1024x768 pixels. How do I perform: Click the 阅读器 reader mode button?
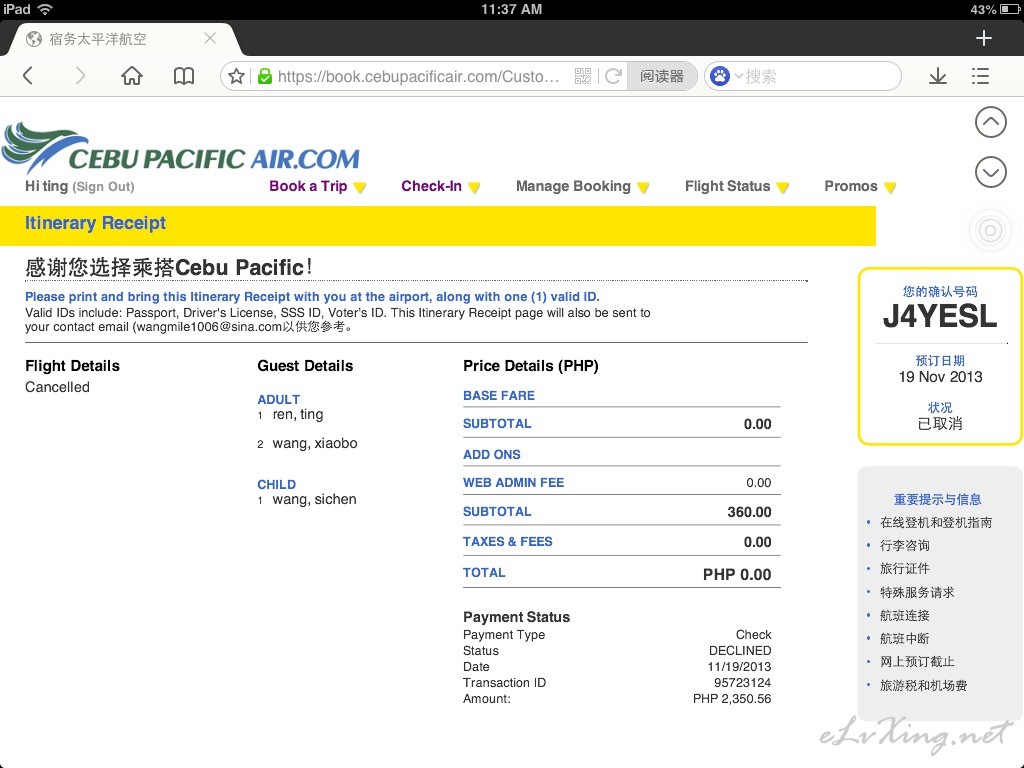point(662,76)
